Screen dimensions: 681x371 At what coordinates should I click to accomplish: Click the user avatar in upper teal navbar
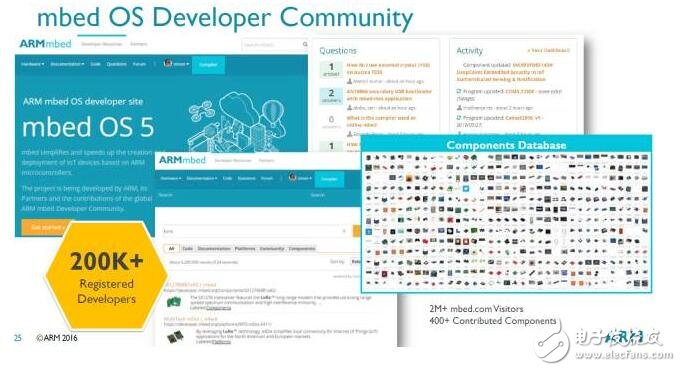(168, 64)
